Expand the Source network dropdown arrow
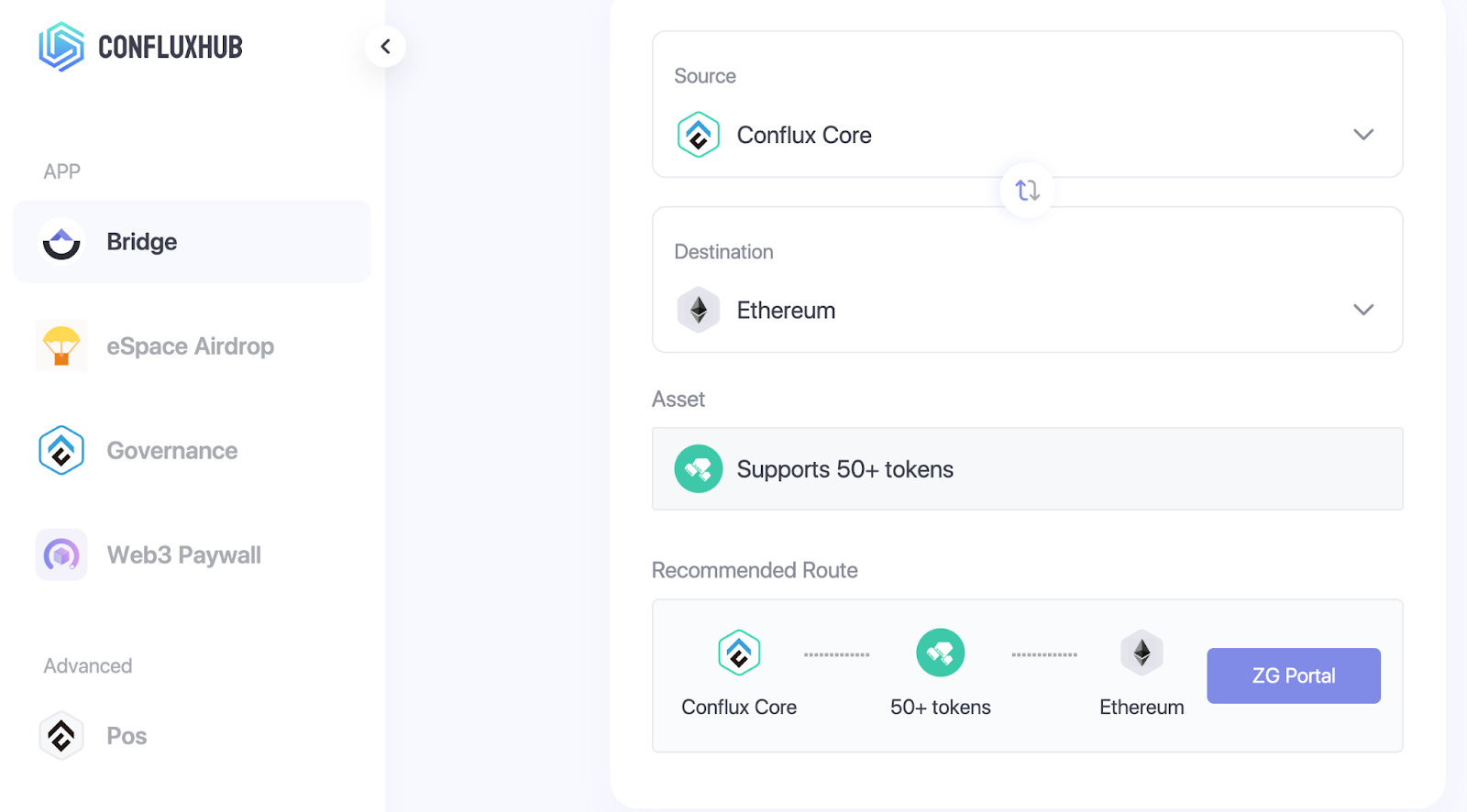The image size is (1467, 812). pyautogui.click(x=1363, y=135)
